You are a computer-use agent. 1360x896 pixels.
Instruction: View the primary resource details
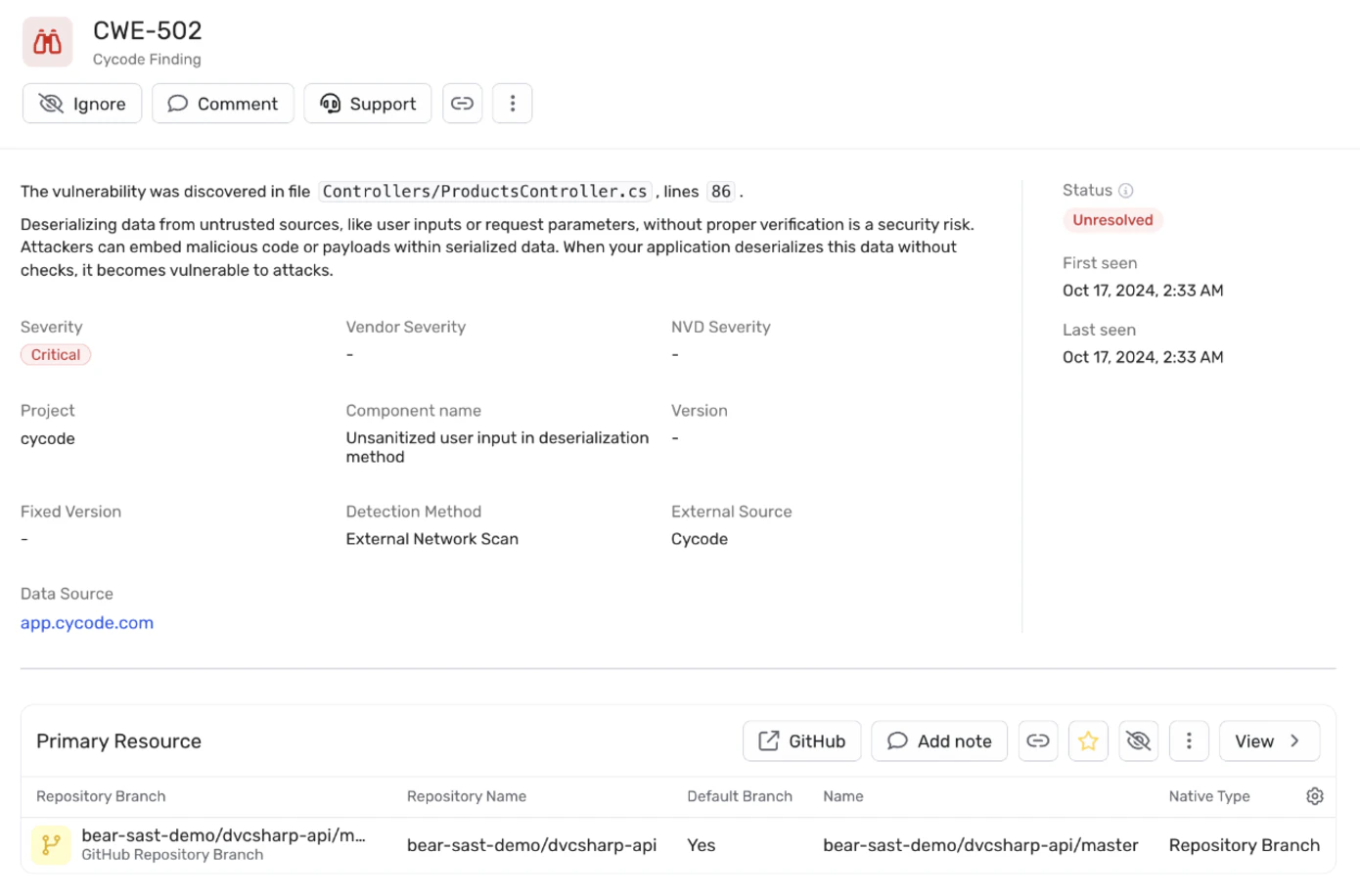click(1269, 741)
